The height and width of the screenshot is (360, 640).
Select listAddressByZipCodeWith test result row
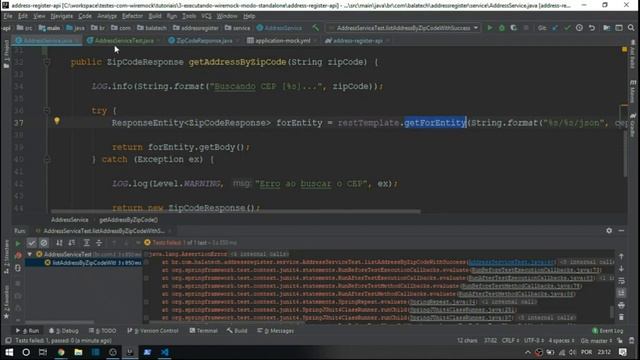coord(83,263)
